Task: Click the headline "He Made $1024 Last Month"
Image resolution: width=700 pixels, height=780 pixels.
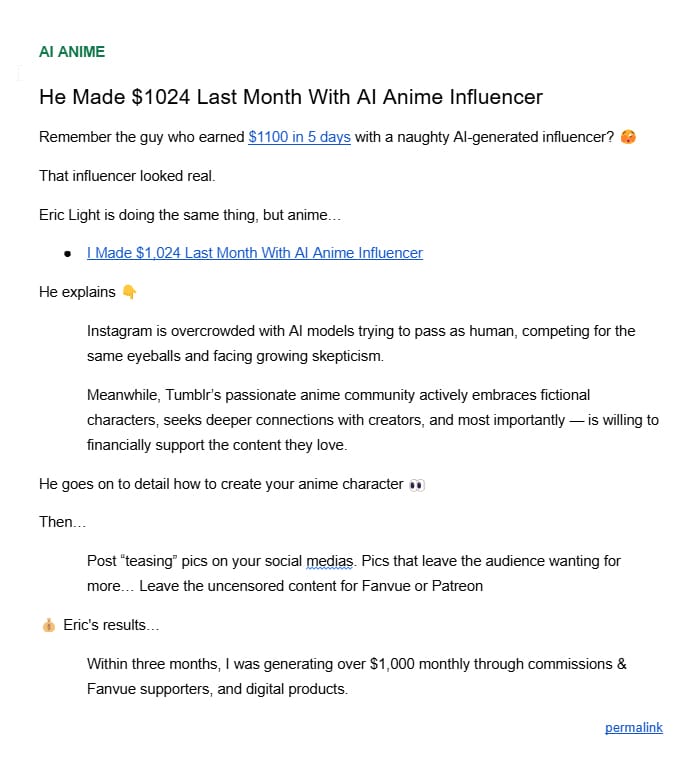Action: [290, 97]
